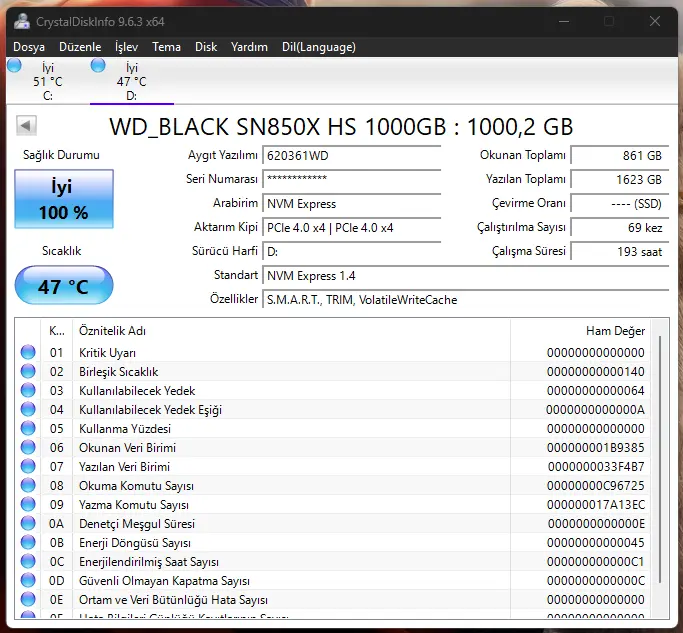The width and height of the screenshot is (683, 633).
Task: Click raw value 000000000000A
Action: (x=595, y=410)
